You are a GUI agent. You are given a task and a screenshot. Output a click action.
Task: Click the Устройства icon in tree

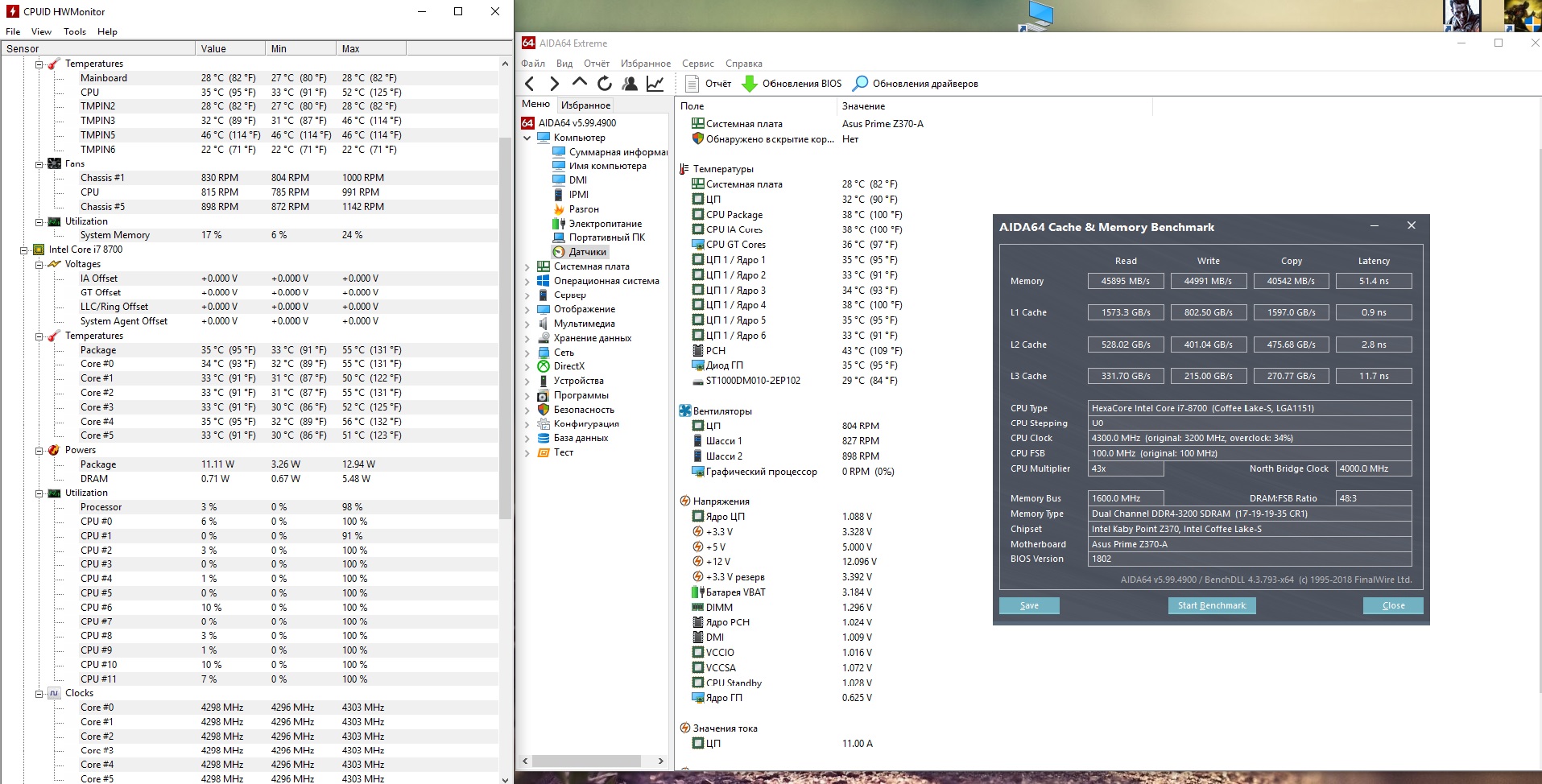click(544, 381)
